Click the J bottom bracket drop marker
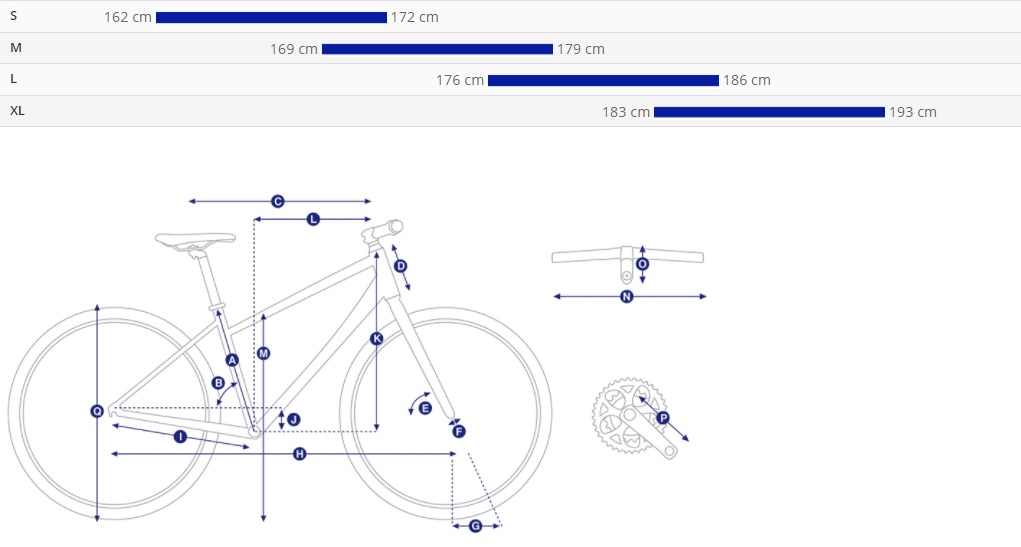Viewport: 1021px width, 547px height. click(294, 419)
